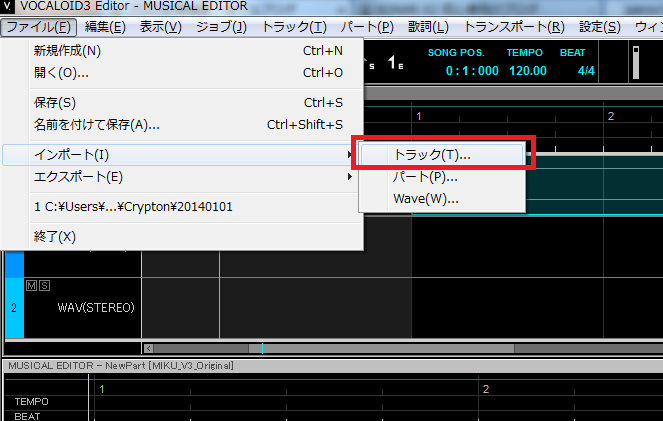Image resolution: width=663 pixels, height=421 pixels.
Task: Open the トラック(T) menu in menu bar
Action: (294, 27)
